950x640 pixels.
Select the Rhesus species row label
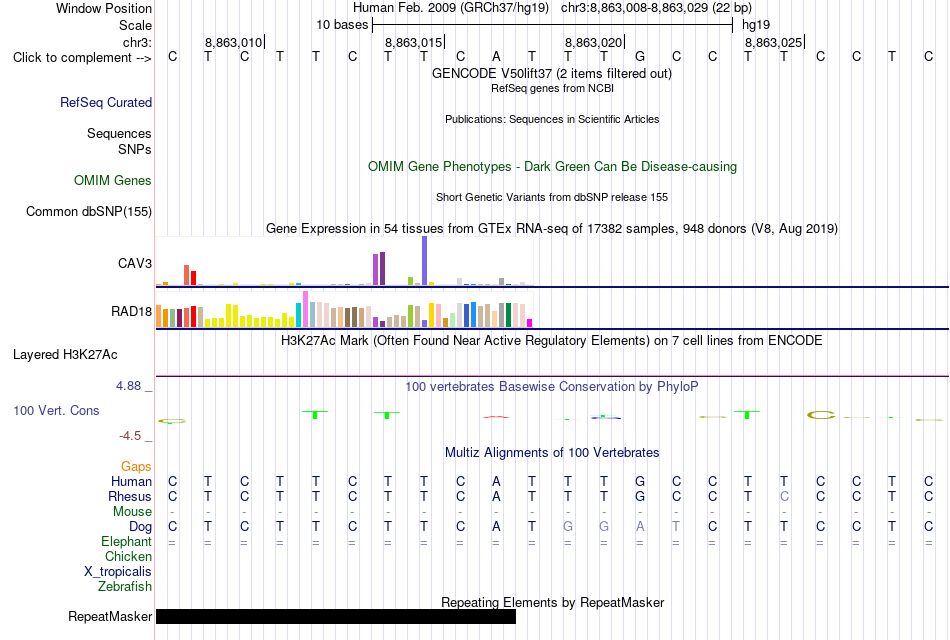pos(130,496)
